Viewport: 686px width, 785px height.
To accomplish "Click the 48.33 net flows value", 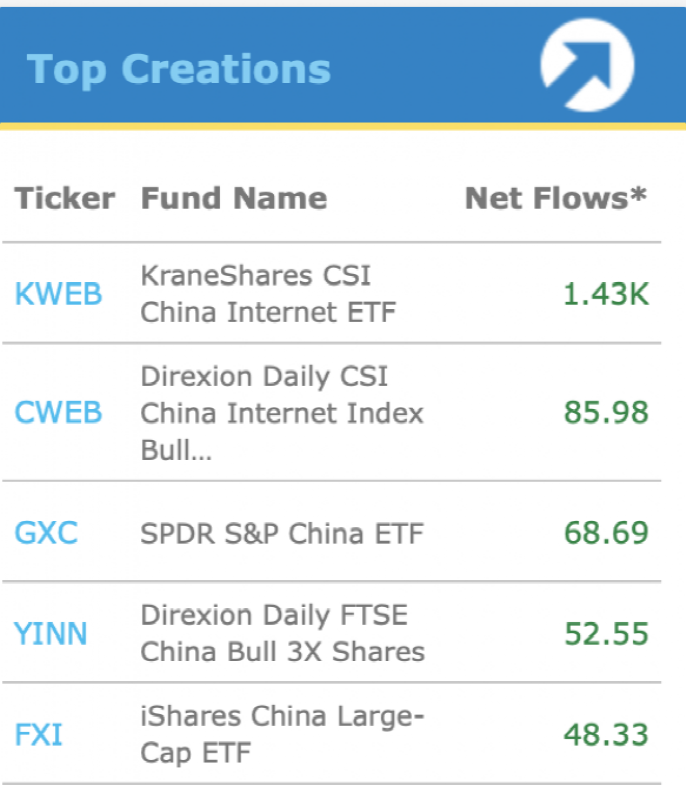I will (x=606, y=735).
